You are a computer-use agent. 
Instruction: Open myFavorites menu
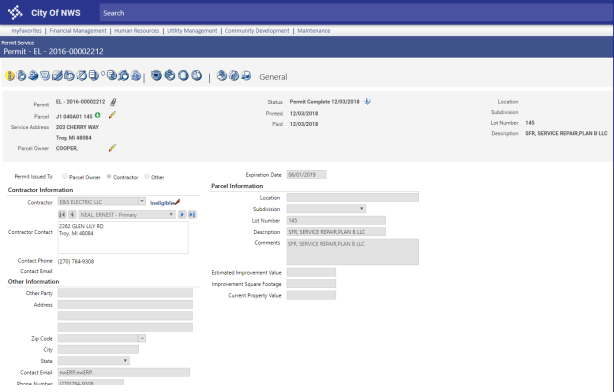coord(27,31)
